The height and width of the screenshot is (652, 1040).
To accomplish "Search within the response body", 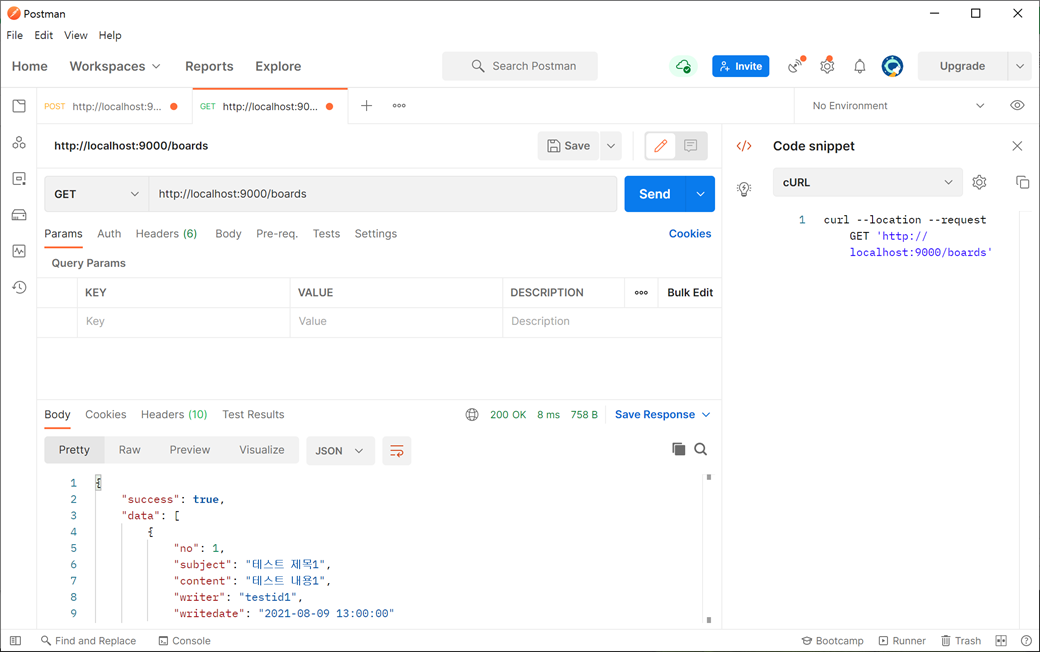I will point(700,450).
